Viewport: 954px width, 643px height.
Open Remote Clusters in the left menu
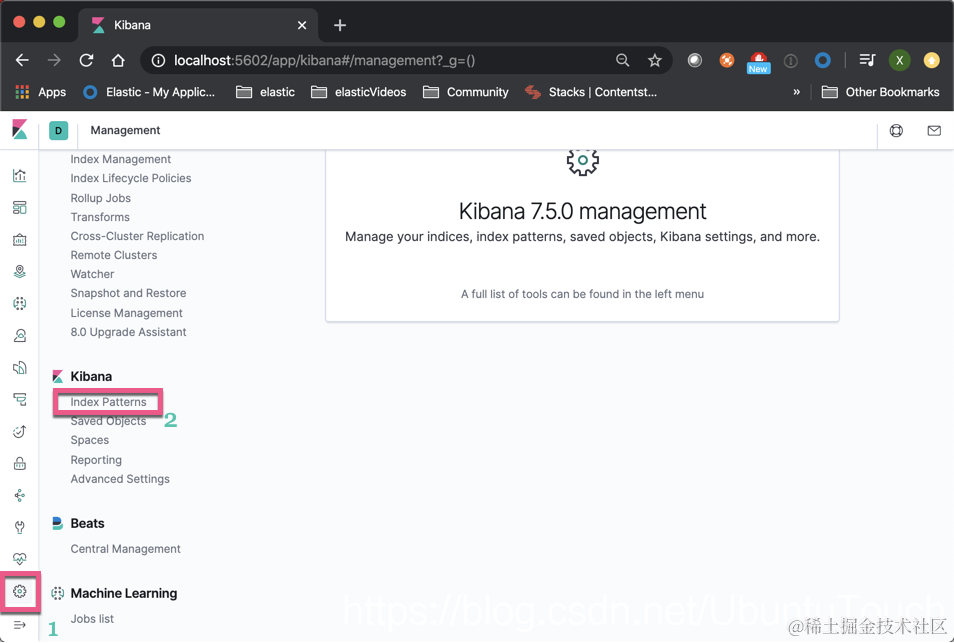pyautogui.click(x=114, y=255)
